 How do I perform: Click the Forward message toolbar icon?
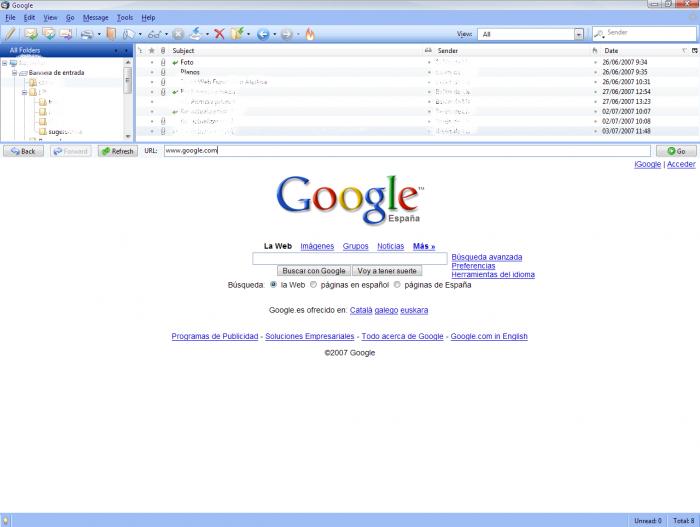point(66,34)
